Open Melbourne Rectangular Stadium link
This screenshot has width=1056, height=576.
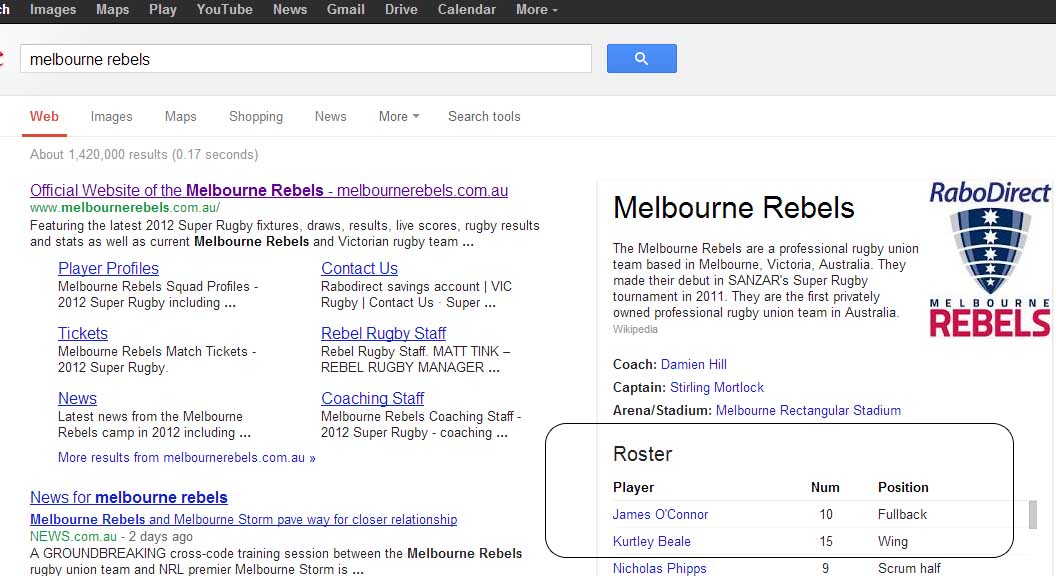click(x=808, y=410)
